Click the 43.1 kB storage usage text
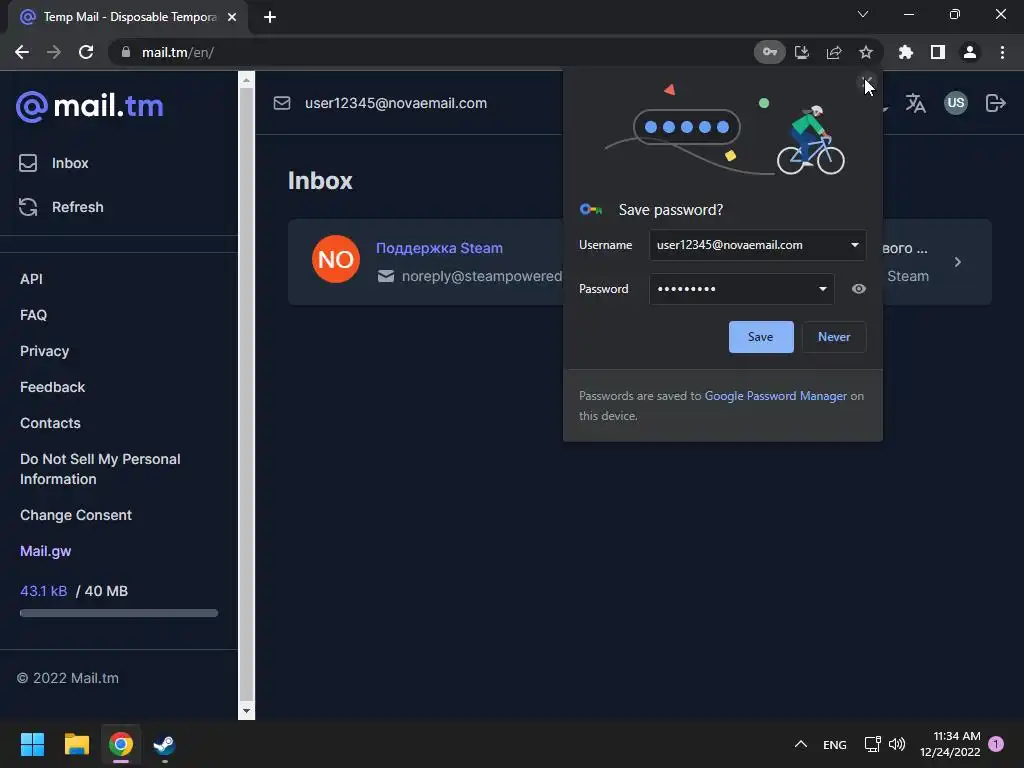This screenshot has width=1024, height=768. click(x=44, y=591)
